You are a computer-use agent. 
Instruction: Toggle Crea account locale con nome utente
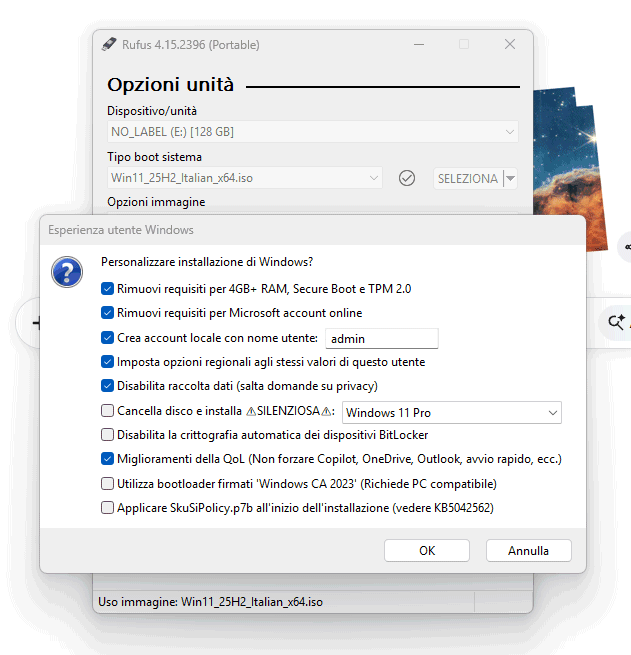pos(107,338)
